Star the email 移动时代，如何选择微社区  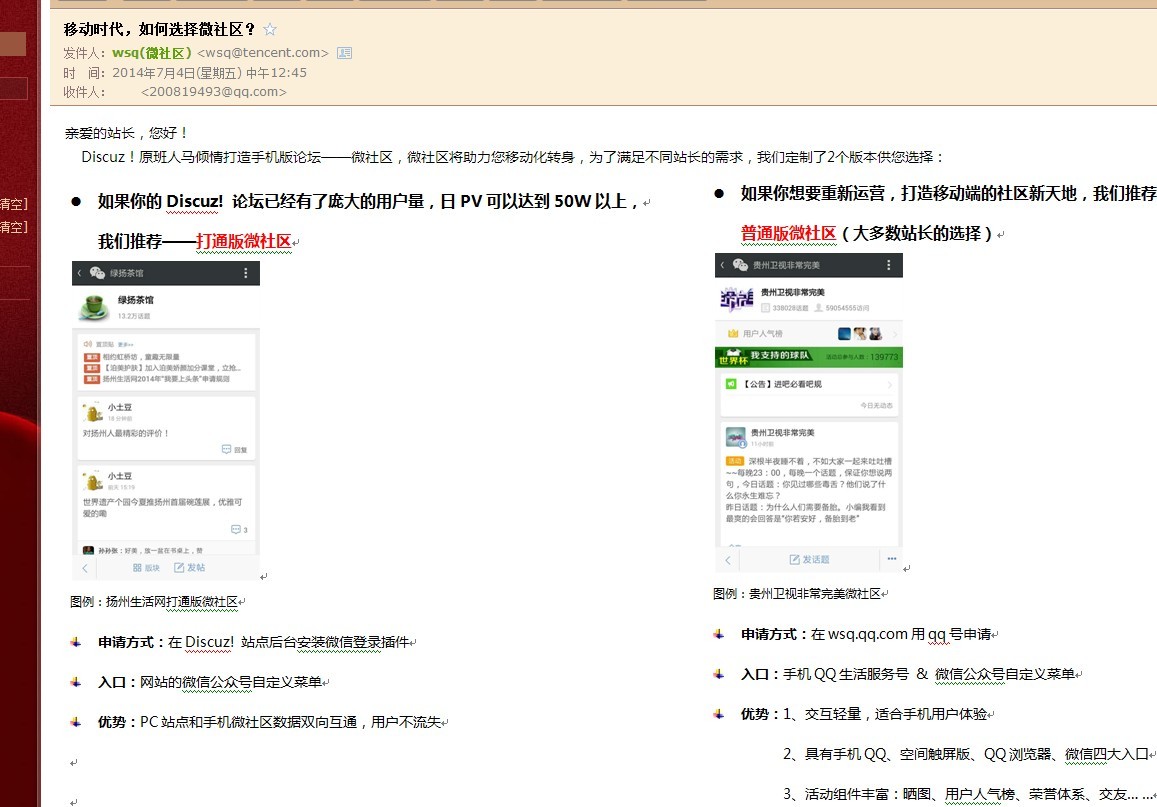[270, 30]
